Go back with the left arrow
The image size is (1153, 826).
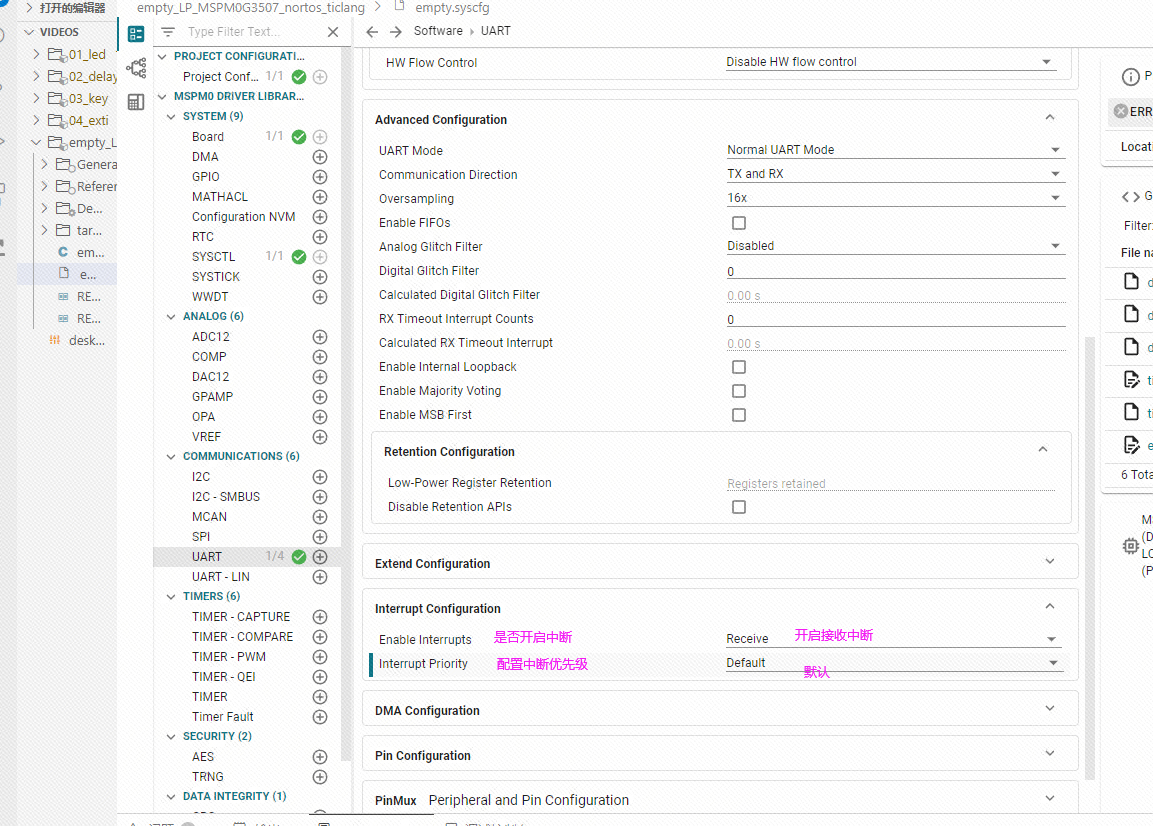coord(372,32)
